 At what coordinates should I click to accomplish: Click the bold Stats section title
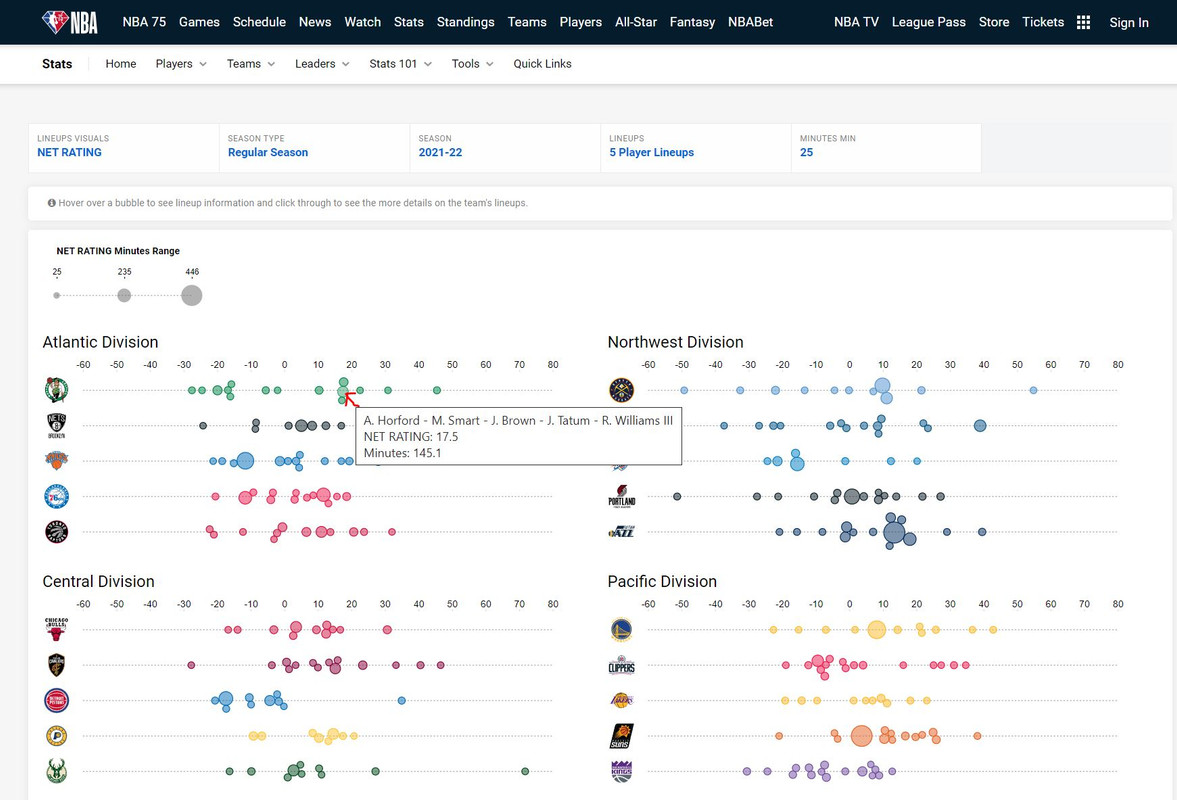click(57, 64)
